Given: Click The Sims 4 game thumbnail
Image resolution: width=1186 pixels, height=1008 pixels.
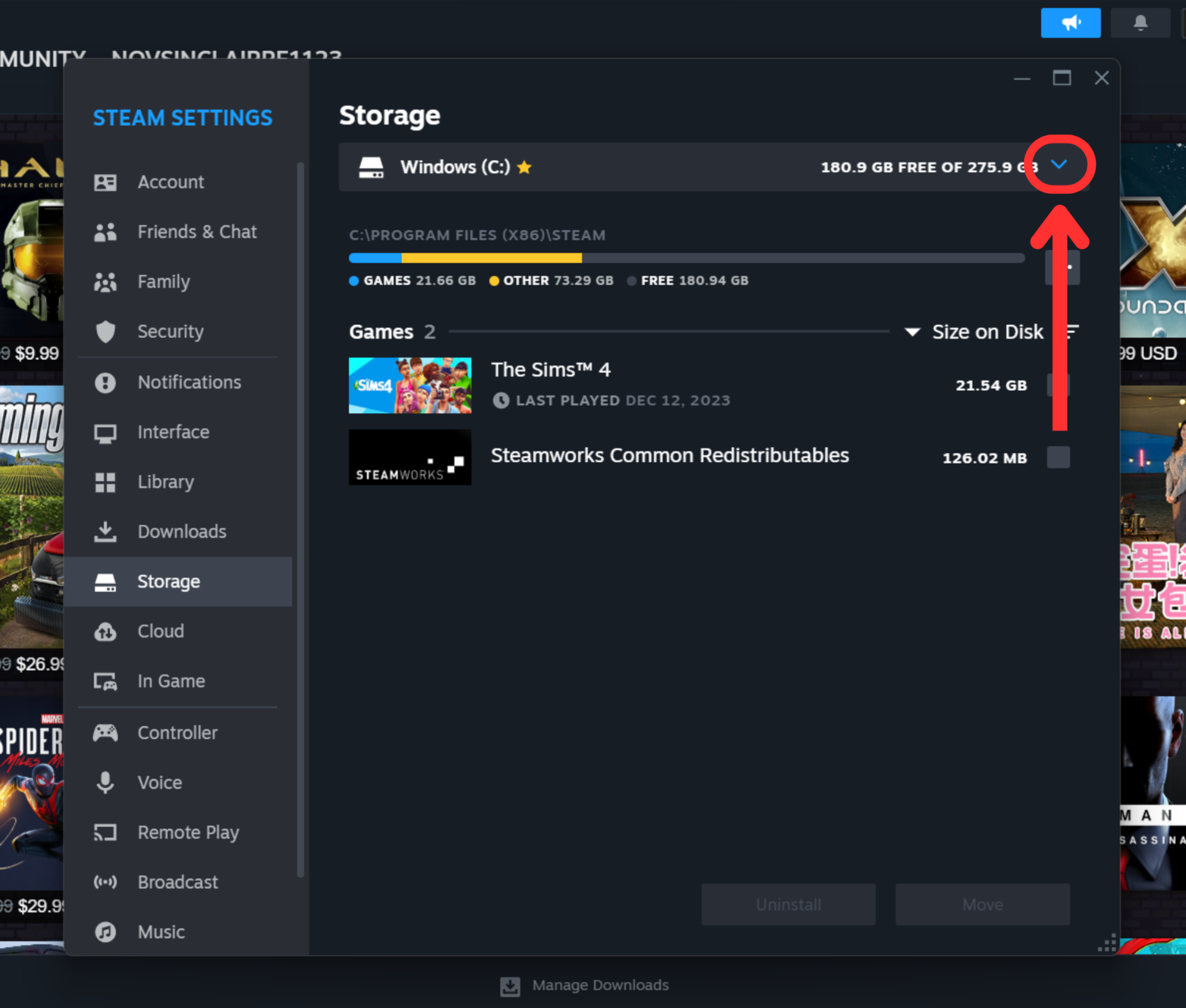Looking at the screenshot, I should tap(410, 385).
